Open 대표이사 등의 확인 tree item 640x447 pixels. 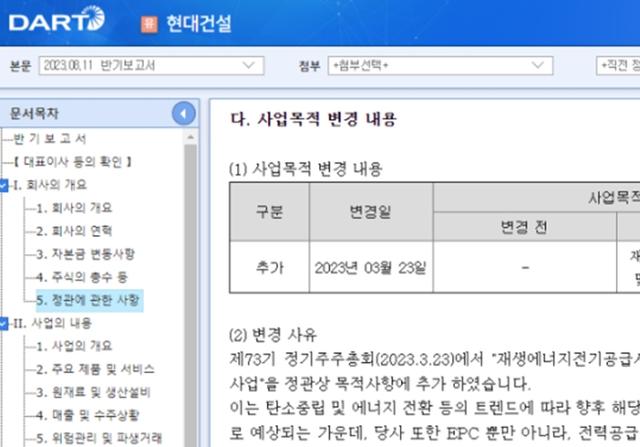(73, 162)
